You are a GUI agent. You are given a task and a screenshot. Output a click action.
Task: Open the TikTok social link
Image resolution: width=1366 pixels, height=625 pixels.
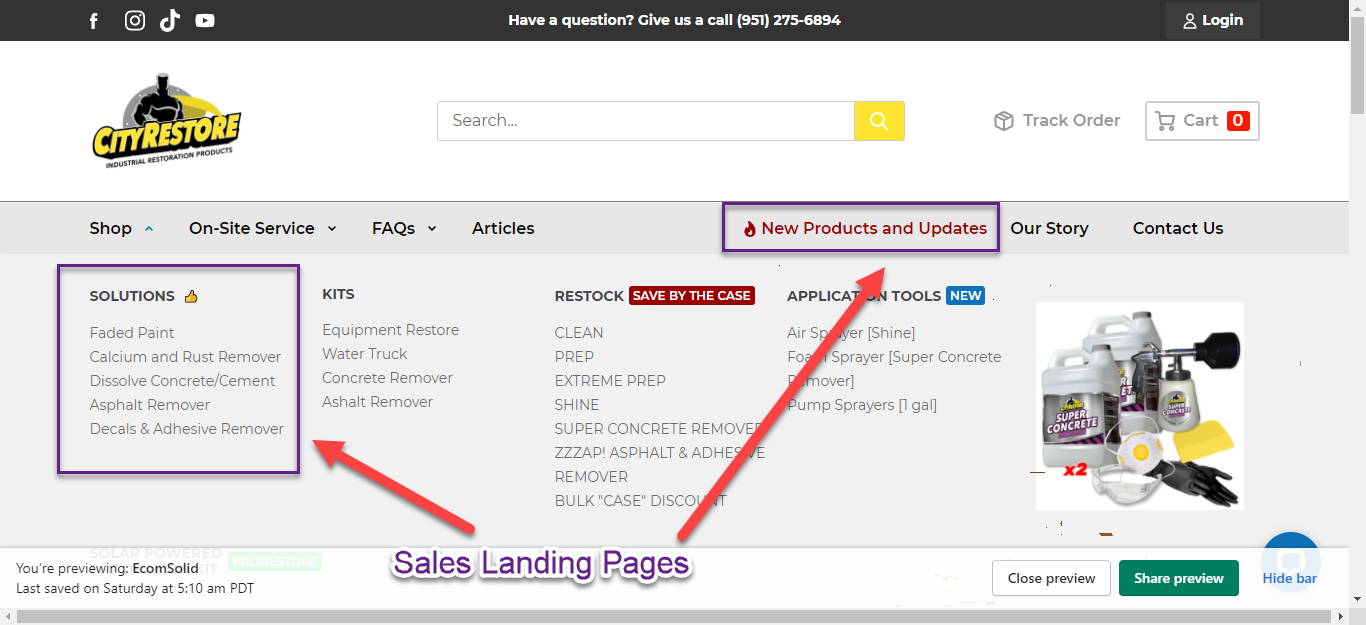(x=170, y=20)
